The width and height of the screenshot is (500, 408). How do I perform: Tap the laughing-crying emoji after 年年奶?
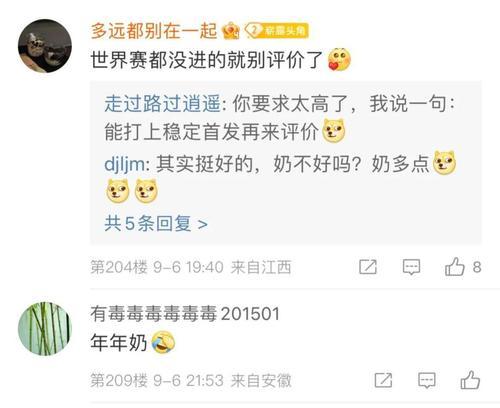[x=163, y=342]
